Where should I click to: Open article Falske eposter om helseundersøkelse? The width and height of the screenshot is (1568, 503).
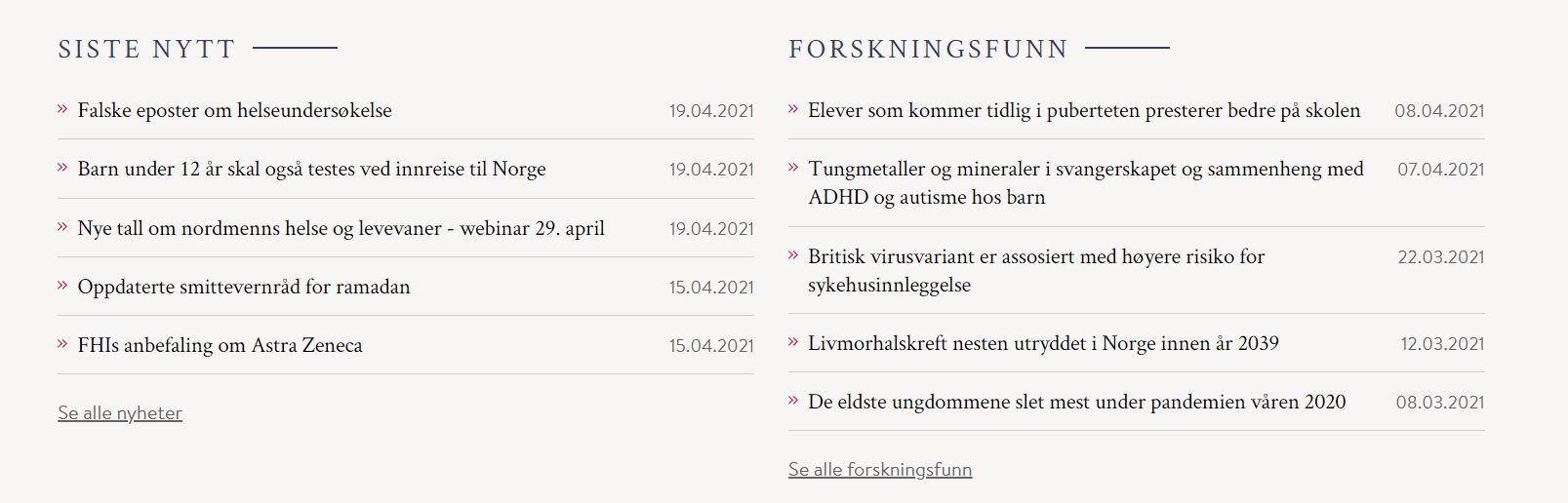coord(234,111)
